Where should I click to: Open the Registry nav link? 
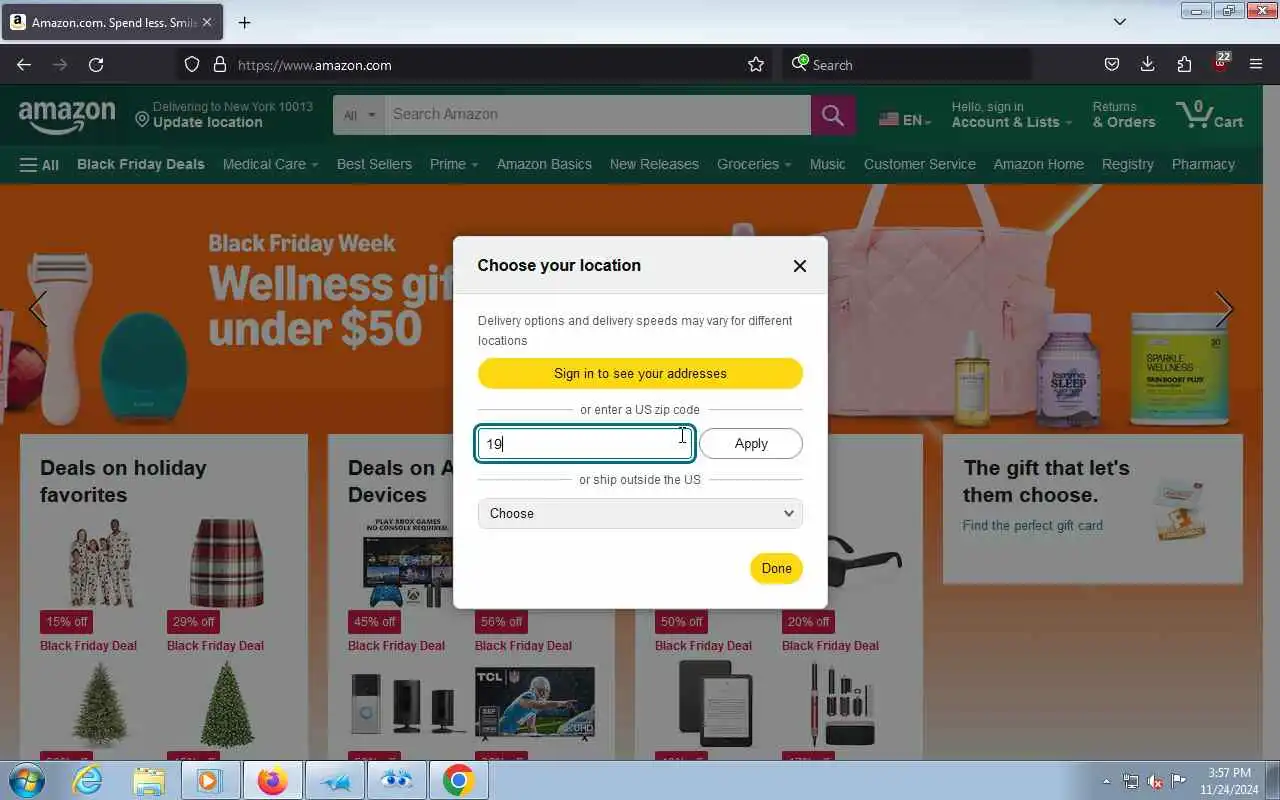click(x=1128, y=164)
